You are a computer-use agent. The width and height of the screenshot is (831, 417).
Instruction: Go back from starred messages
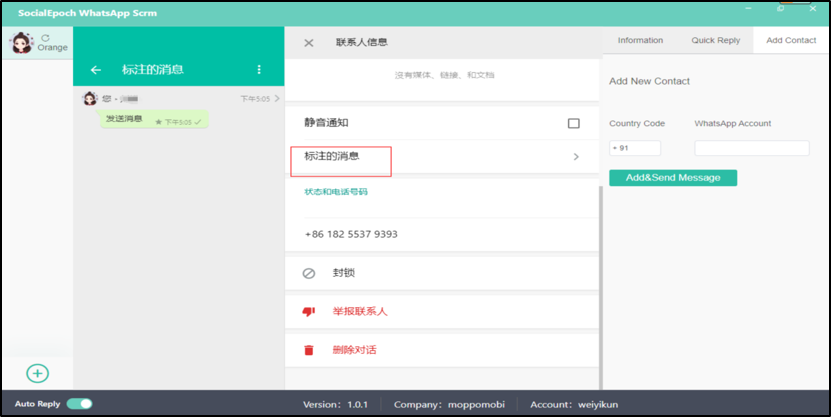(x=95, y=69)
